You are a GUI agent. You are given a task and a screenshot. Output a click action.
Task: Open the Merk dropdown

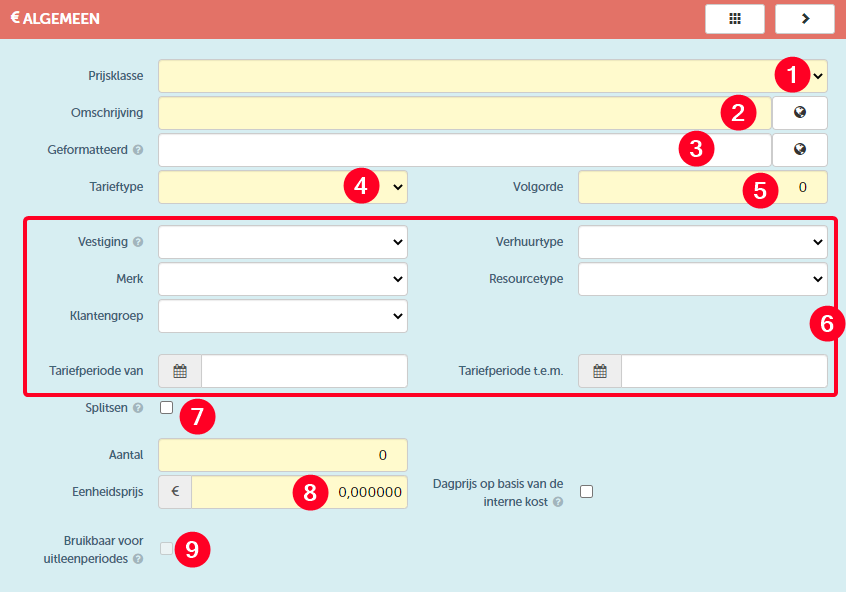click(x=283, y=279)
